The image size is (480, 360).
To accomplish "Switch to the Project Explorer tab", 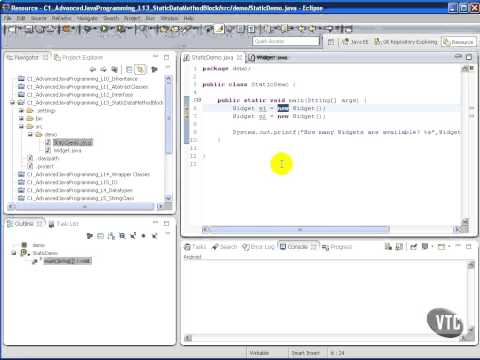I will [79, 58].
